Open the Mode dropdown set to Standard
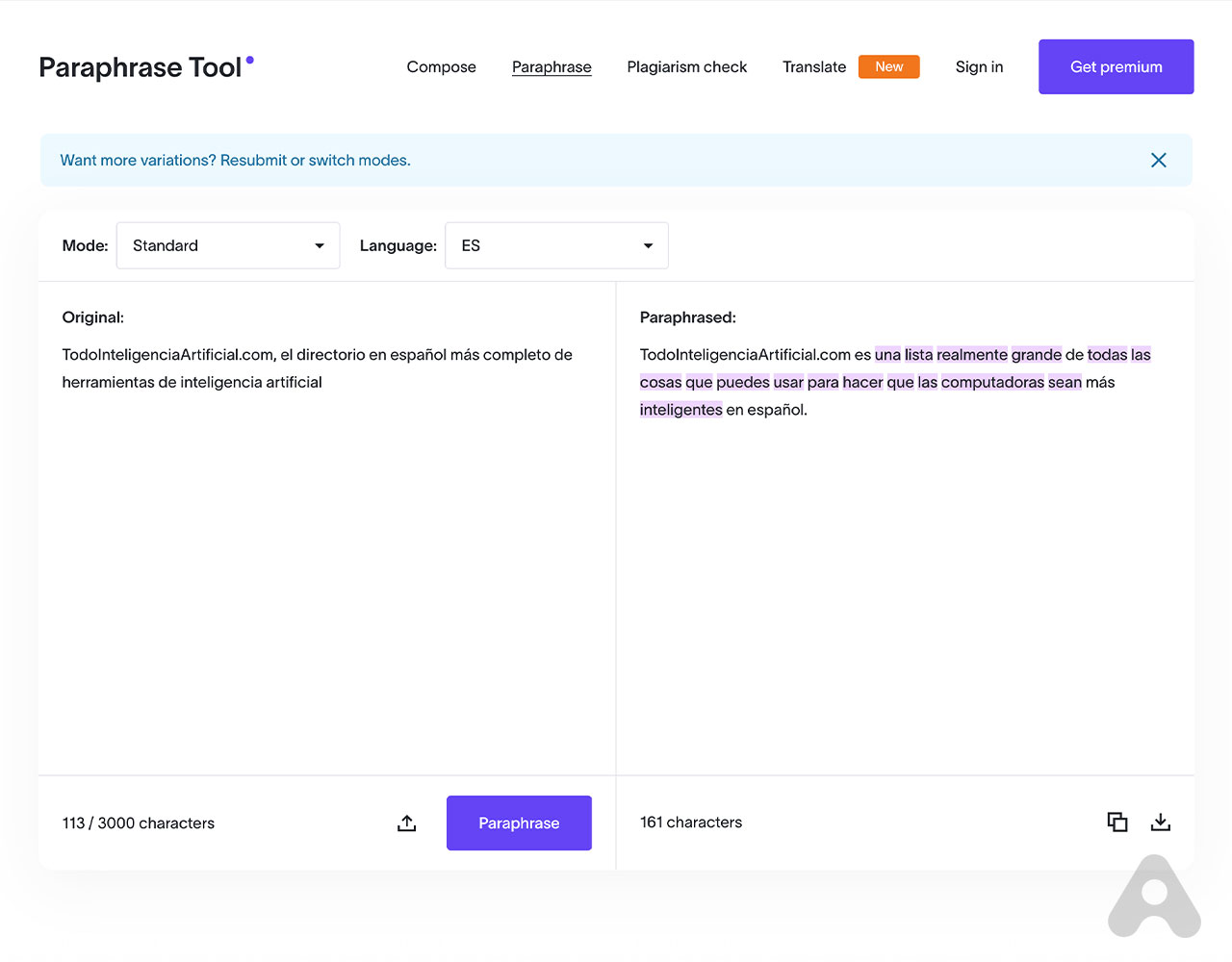 tap(228, 246)
